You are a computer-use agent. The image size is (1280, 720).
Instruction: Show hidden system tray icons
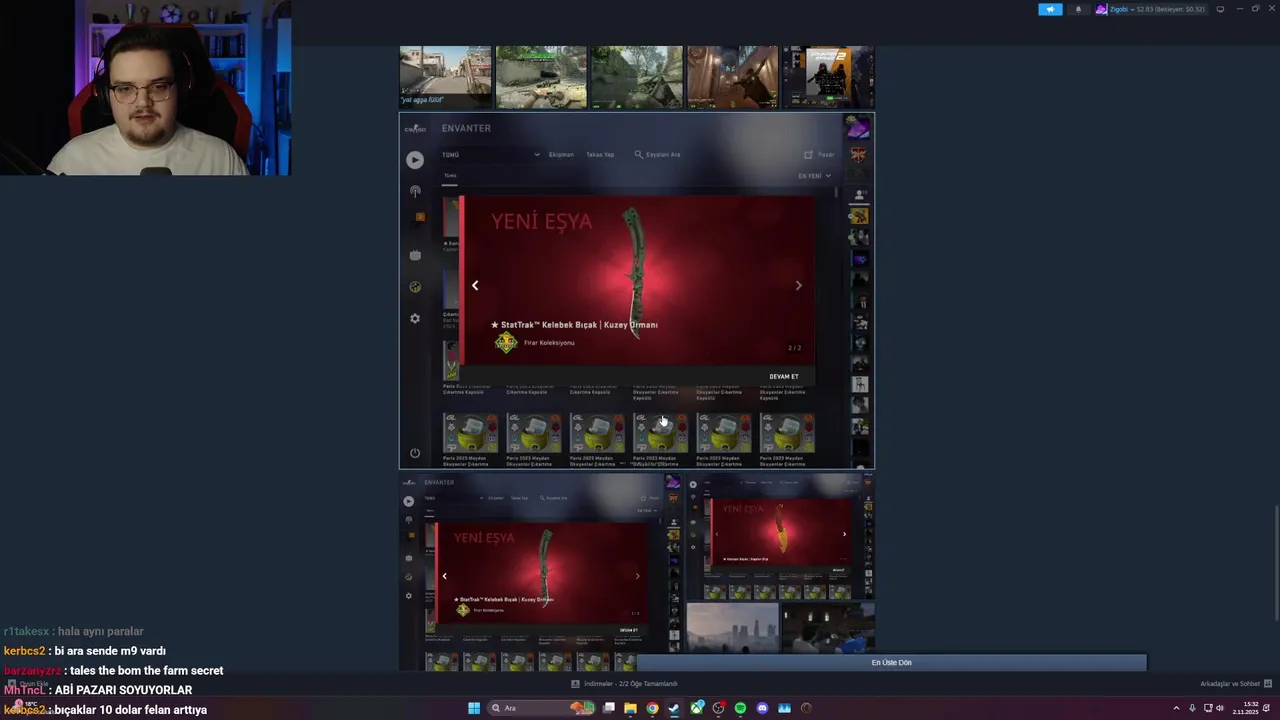(1176, 708)
